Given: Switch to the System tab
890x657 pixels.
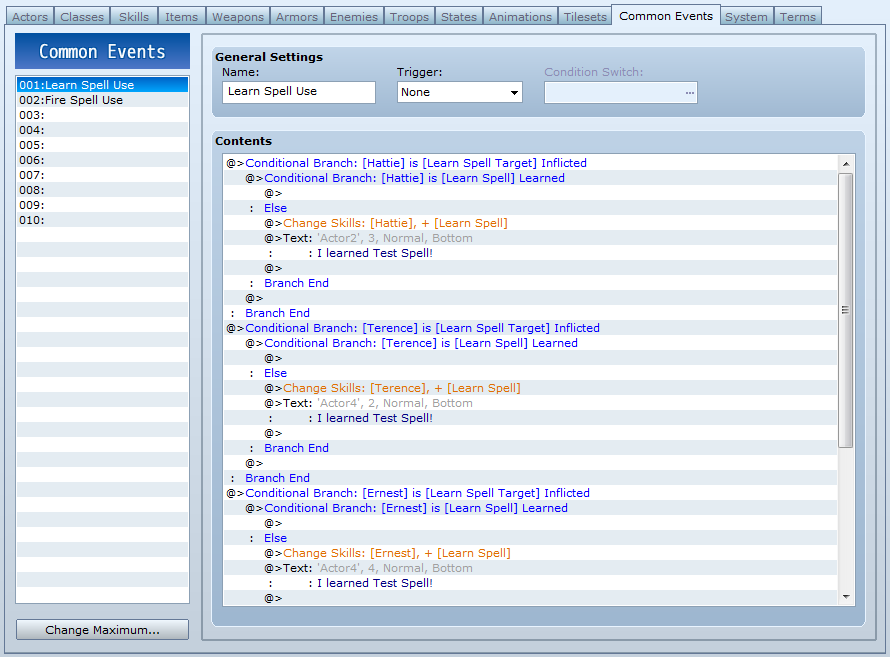Looking at the screenshot, I should click(746, 16).
